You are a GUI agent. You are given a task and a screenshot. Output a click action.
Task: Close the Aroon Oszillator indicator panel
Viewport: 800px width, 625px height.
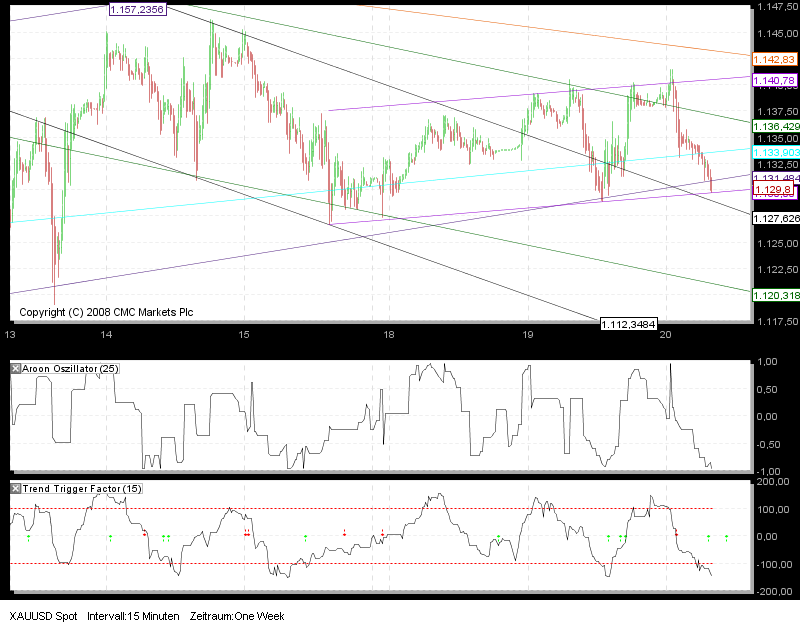[14, 368]
